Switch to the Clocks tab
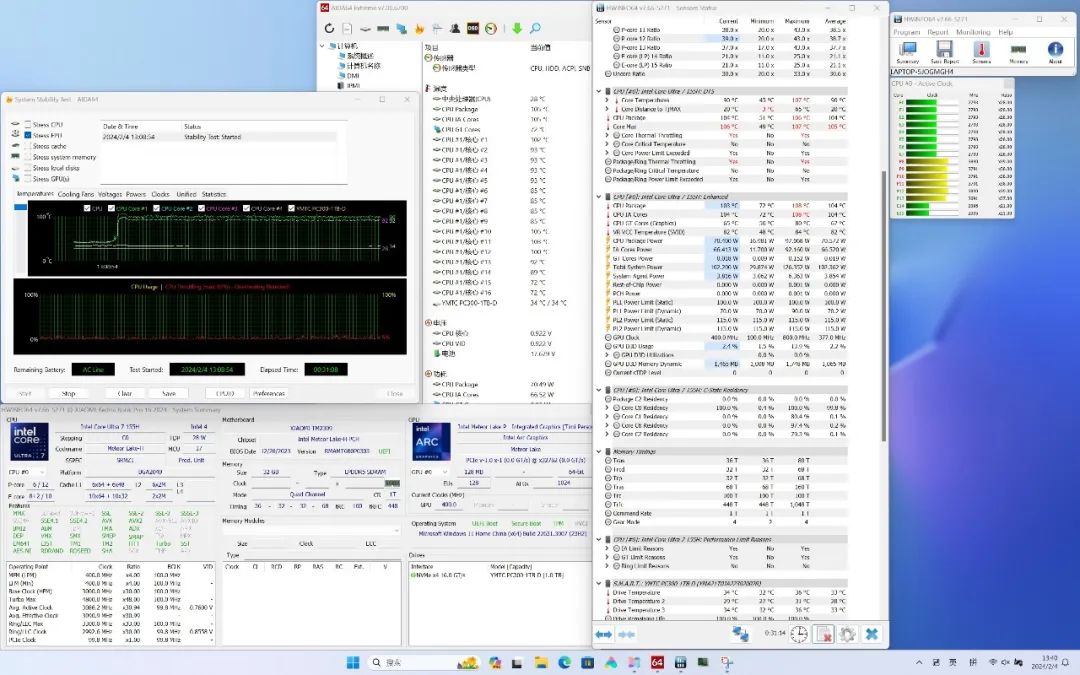1080x675 pixels. [160, 194]
